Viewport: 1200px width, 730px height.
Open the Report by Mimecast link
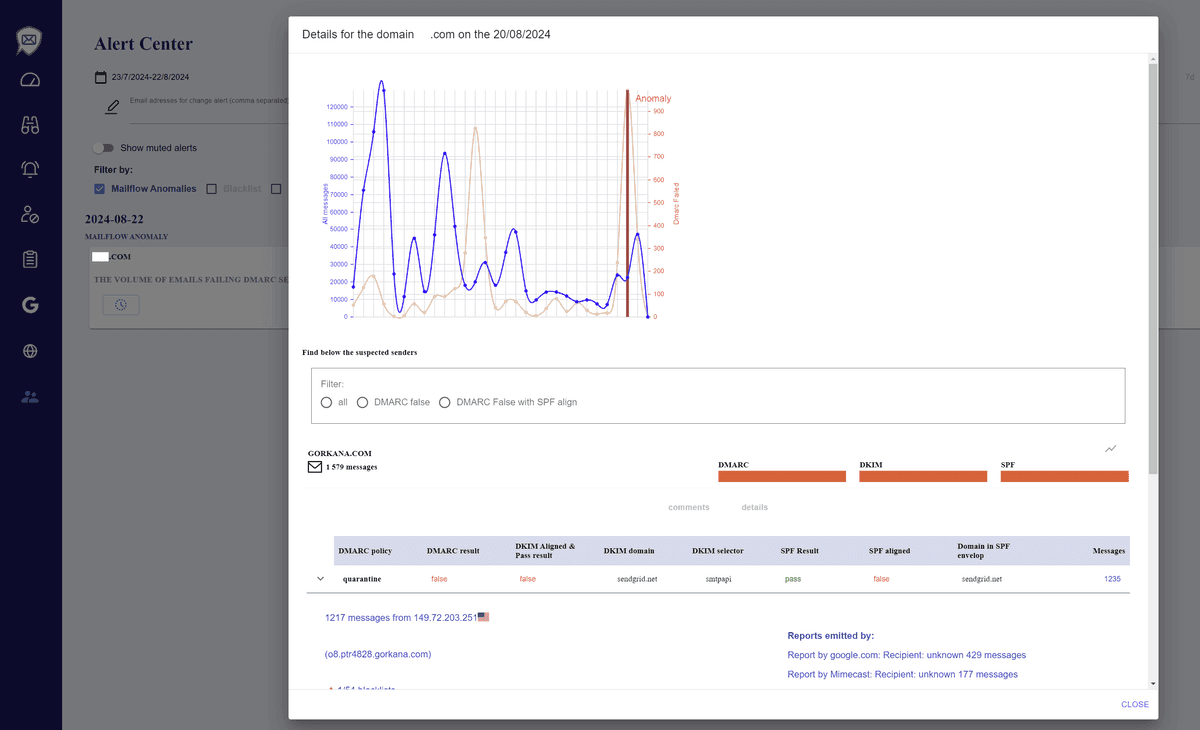(903, 674)
